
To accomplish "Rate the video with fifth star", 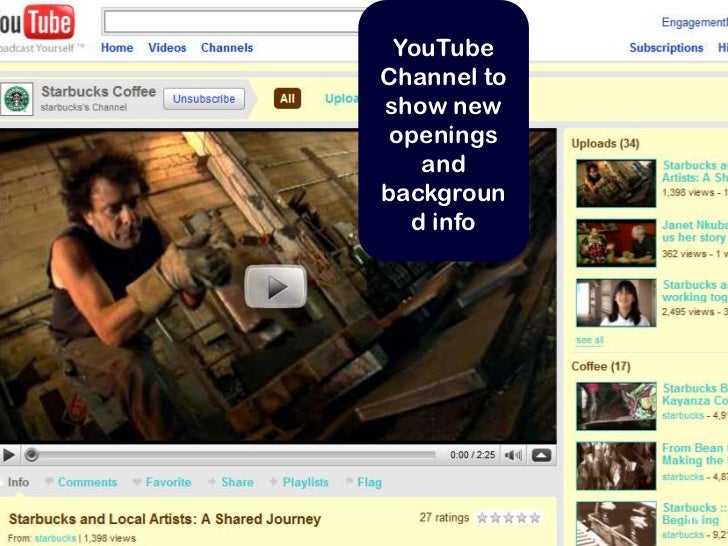I will coord(535,518).
